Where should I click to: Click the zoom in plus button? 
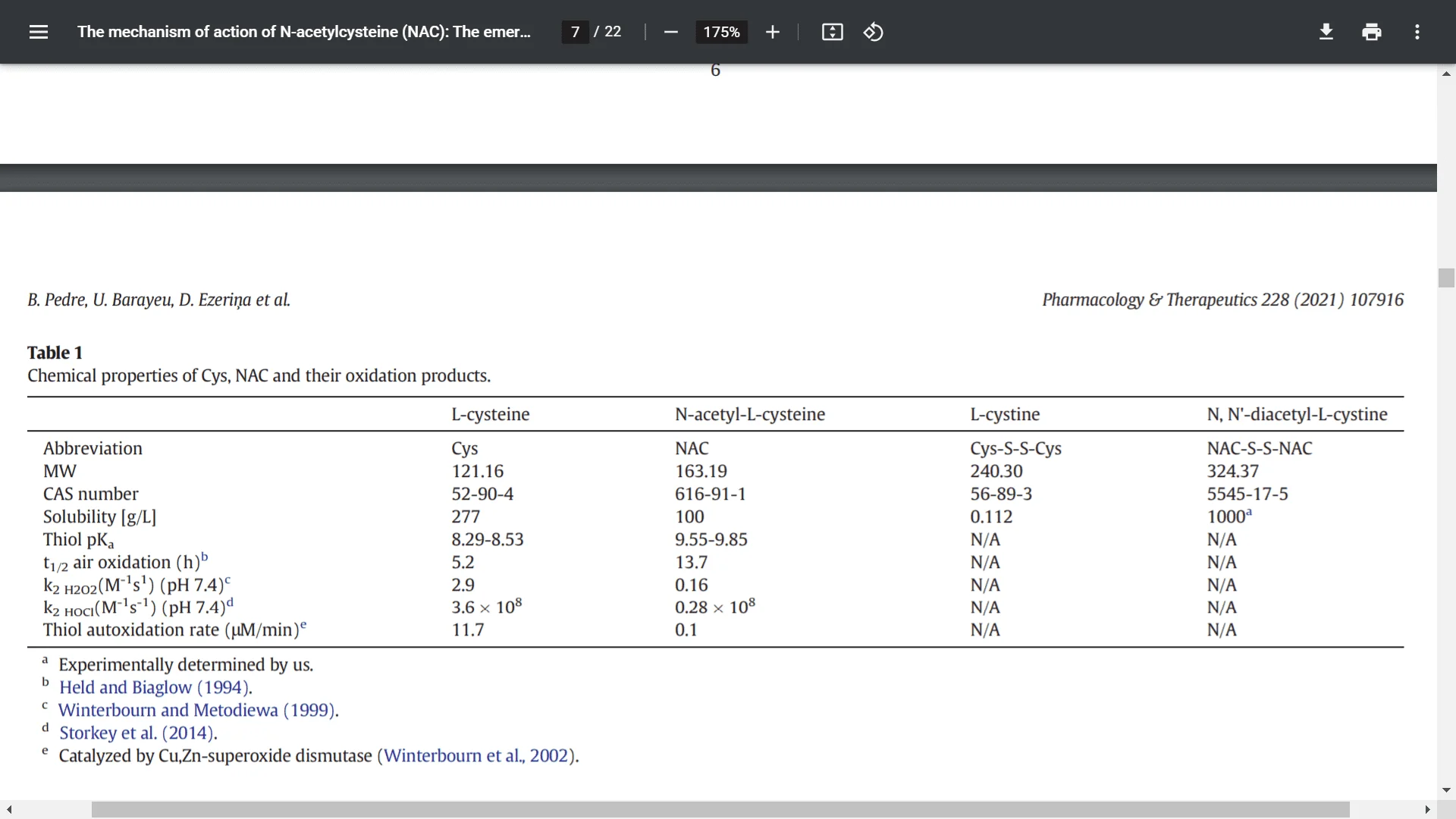coord(772,32)
